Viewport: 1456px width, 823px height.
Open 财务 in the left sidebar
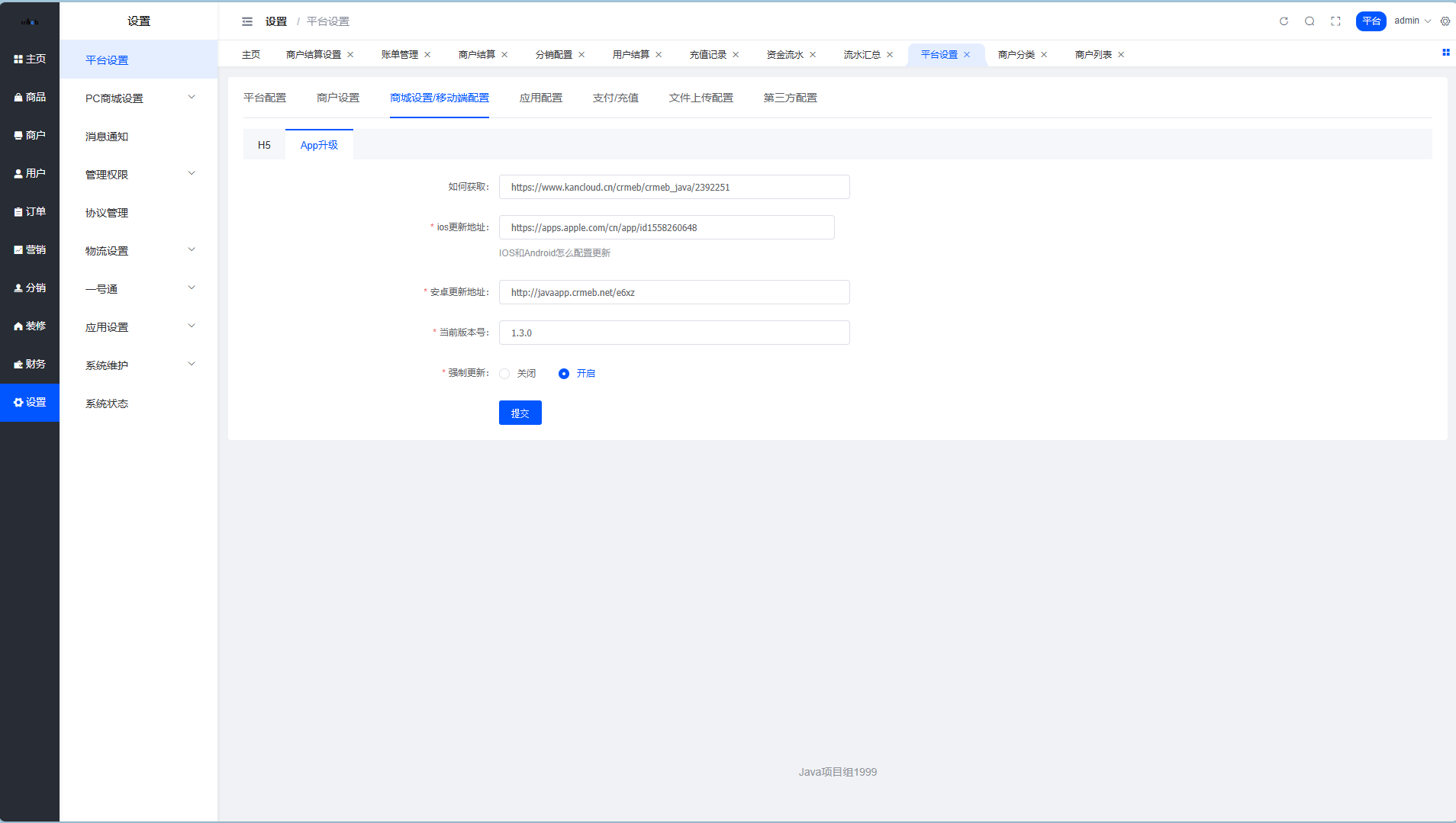(30, 364)
